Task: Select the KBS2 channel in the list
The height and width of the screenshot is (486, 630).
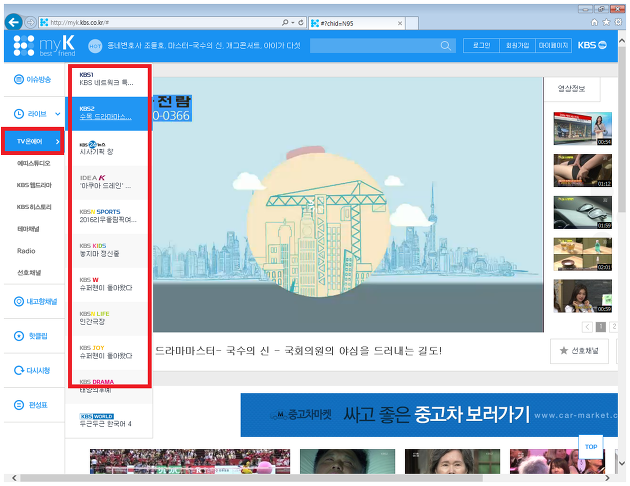Action: 109,113
